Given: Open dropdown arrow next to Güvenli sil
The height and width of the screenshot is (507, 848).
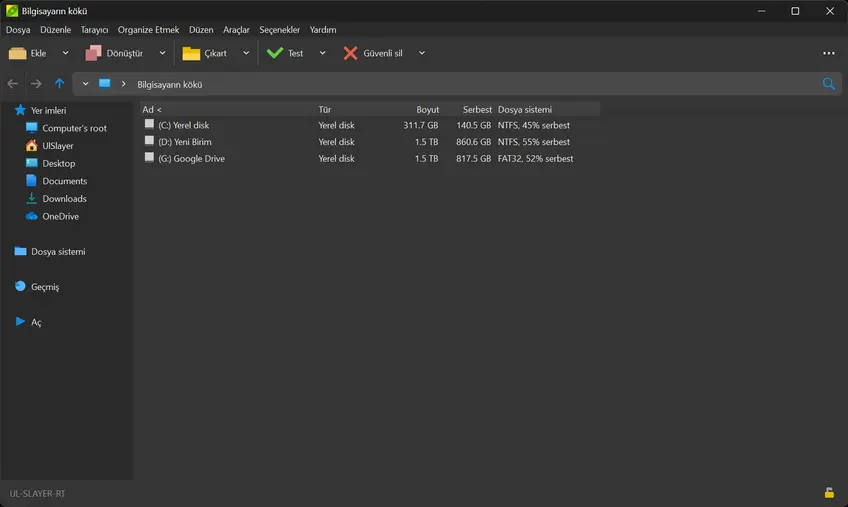Looking at the screenshot, I should (422, 53).
